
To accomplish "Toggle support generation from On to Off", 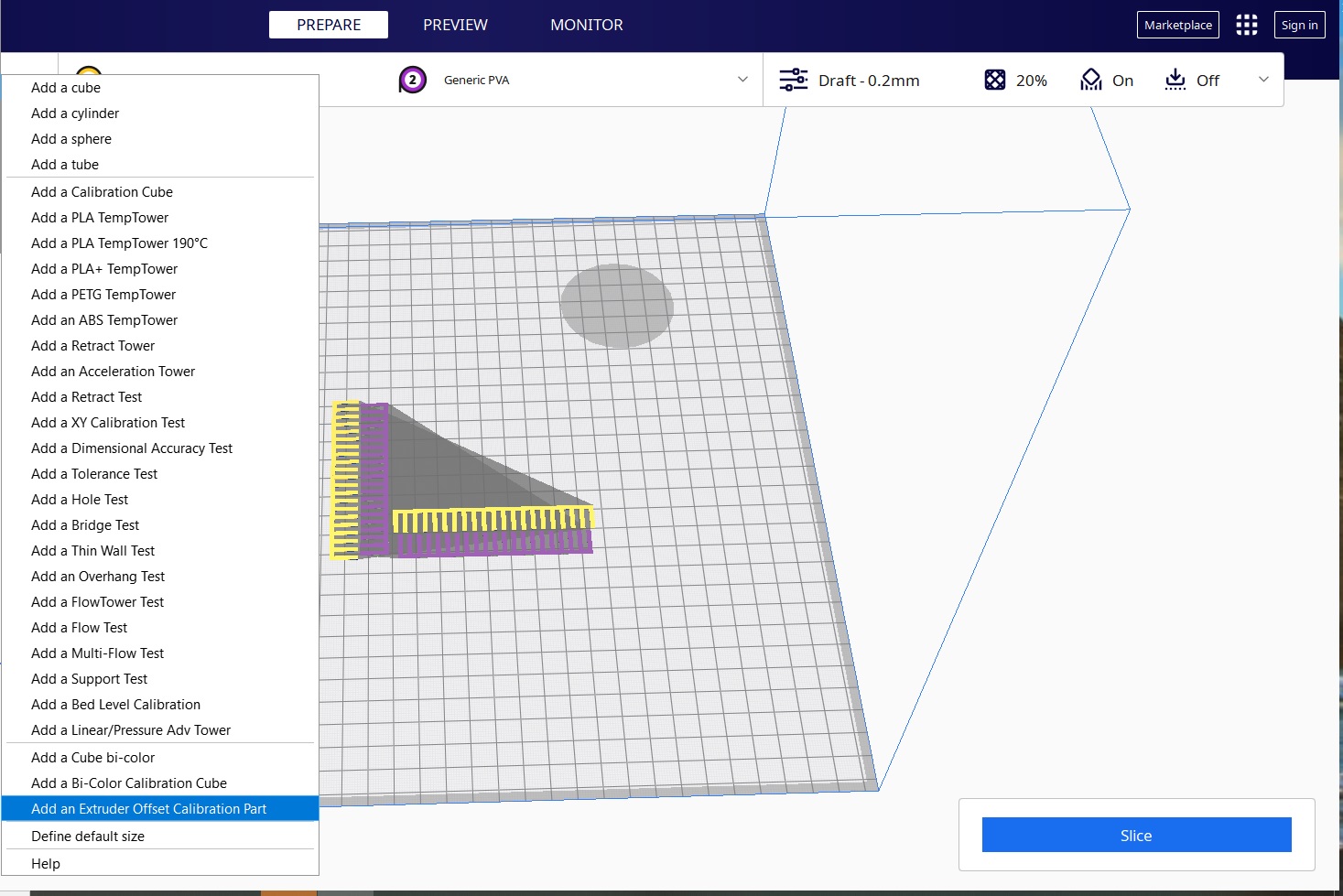I will tap(1122, 80).
